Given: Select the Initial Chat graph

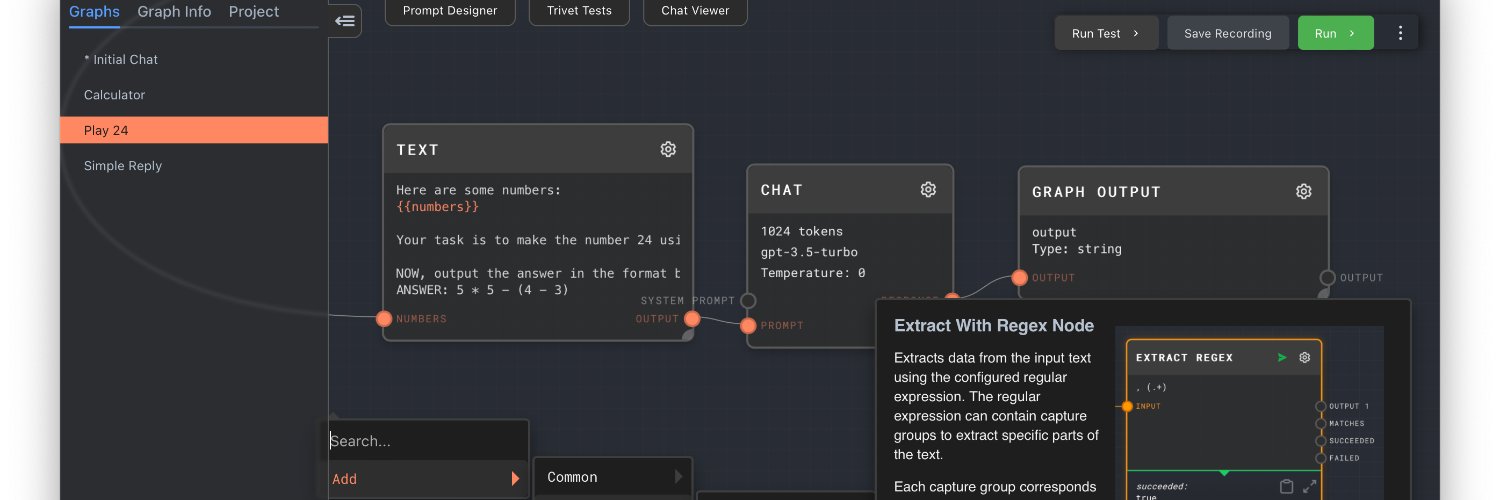Looking at the screenshot, I should (194, 59).
